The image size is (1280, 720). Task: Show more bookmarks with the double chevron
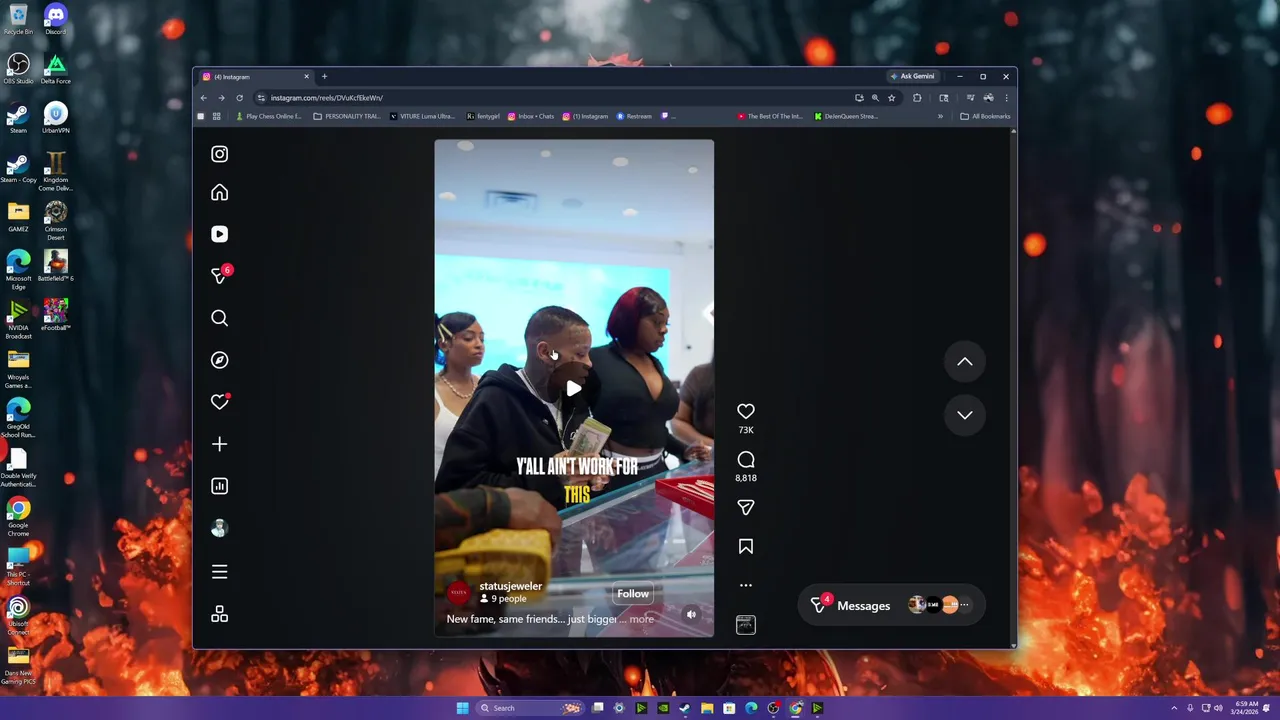point(940,116)
